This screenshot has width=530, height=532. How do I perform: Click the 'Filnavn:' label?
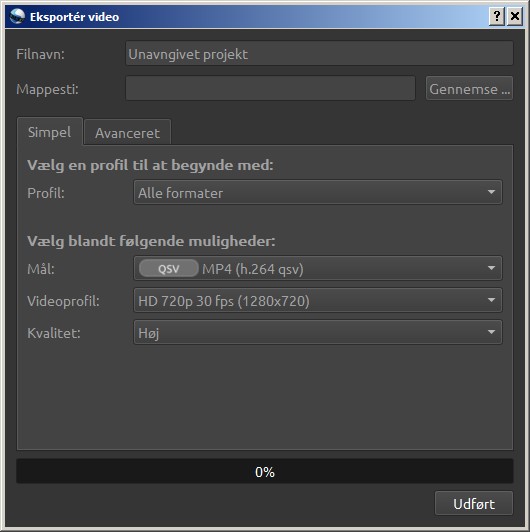40,54
